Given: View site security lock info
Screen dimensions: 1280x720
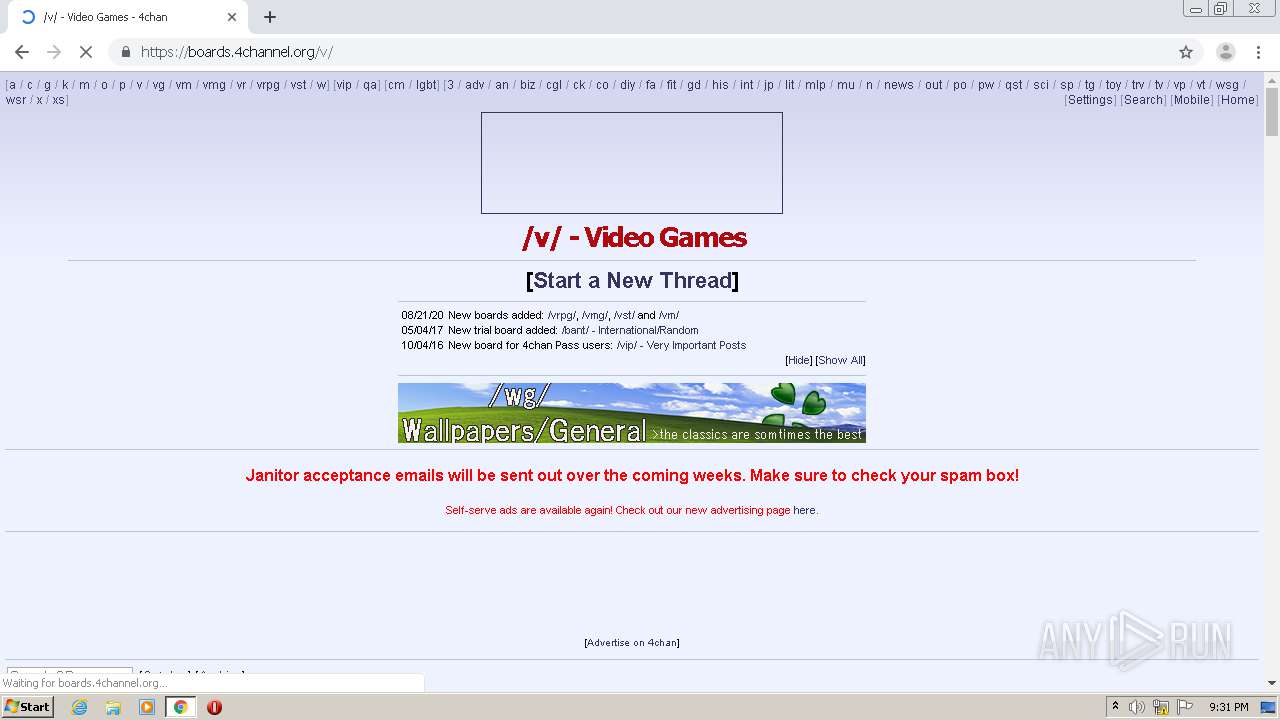Looking at the screenshot, I should [126, 52].
